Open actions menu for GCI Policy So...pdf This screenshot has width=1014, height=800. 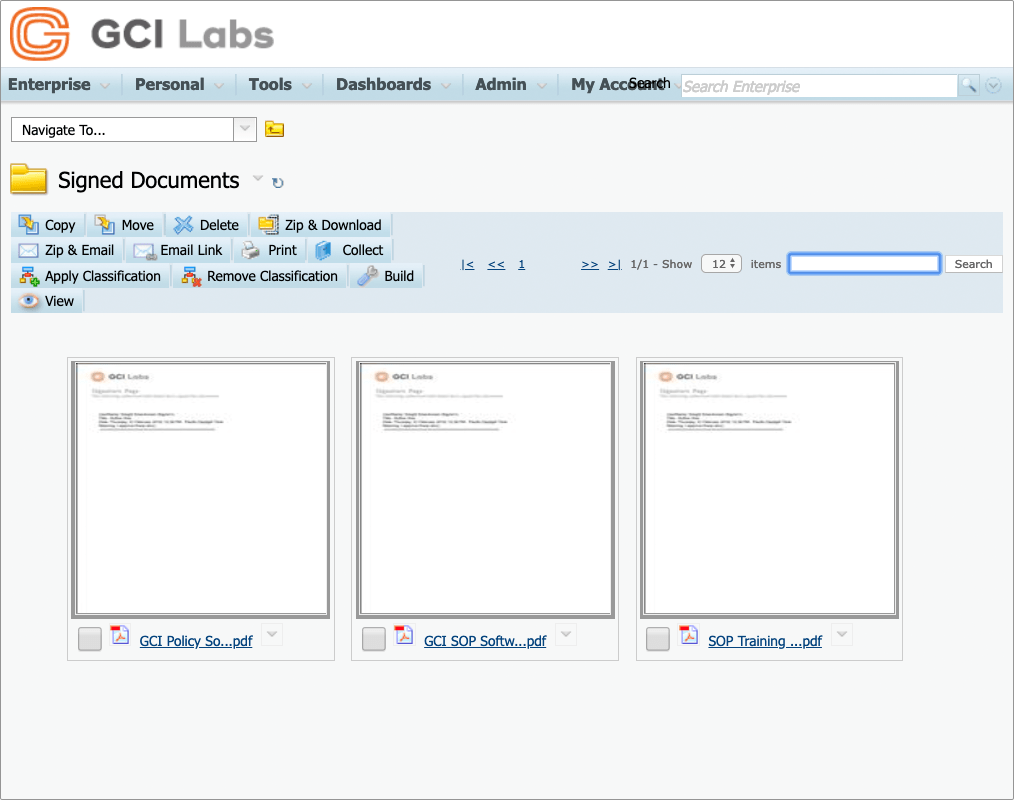click(x=272, y=634)
